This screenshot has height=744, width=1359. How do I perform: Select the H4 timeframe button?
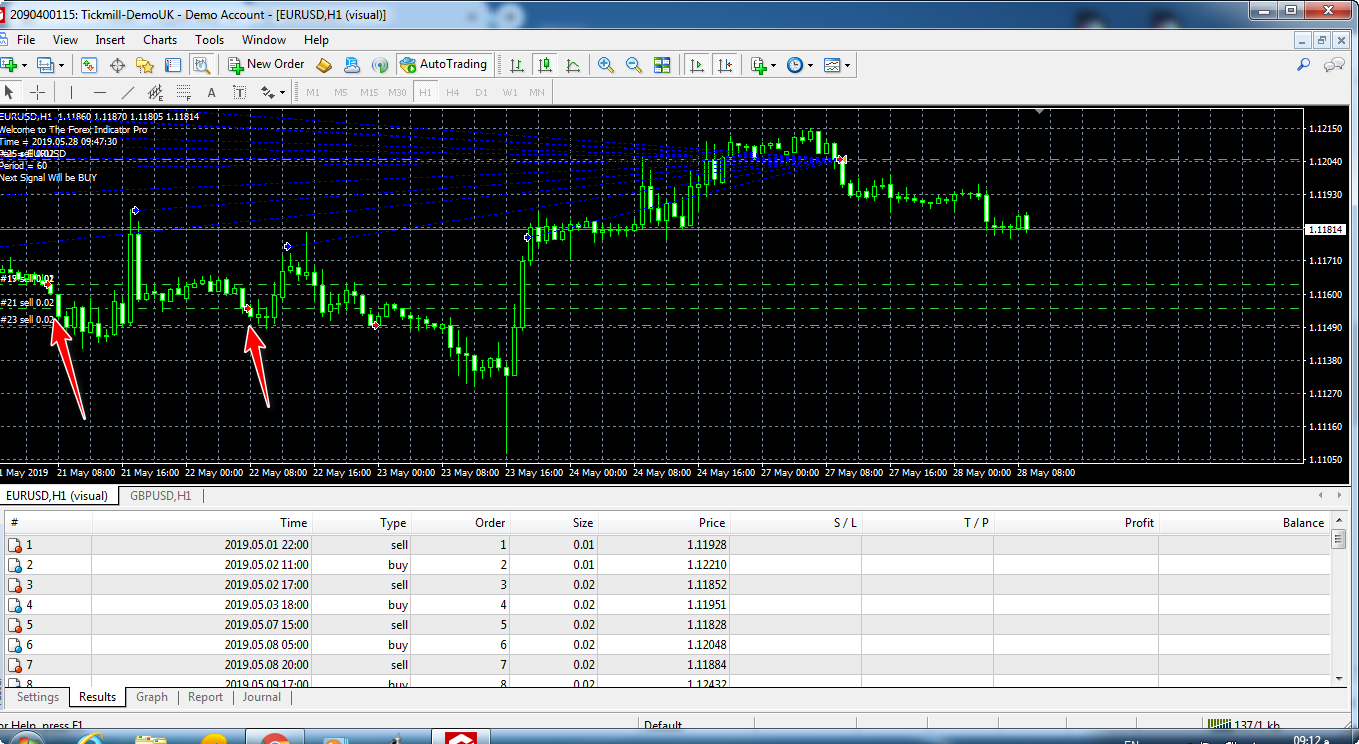[x=453, y=93]
